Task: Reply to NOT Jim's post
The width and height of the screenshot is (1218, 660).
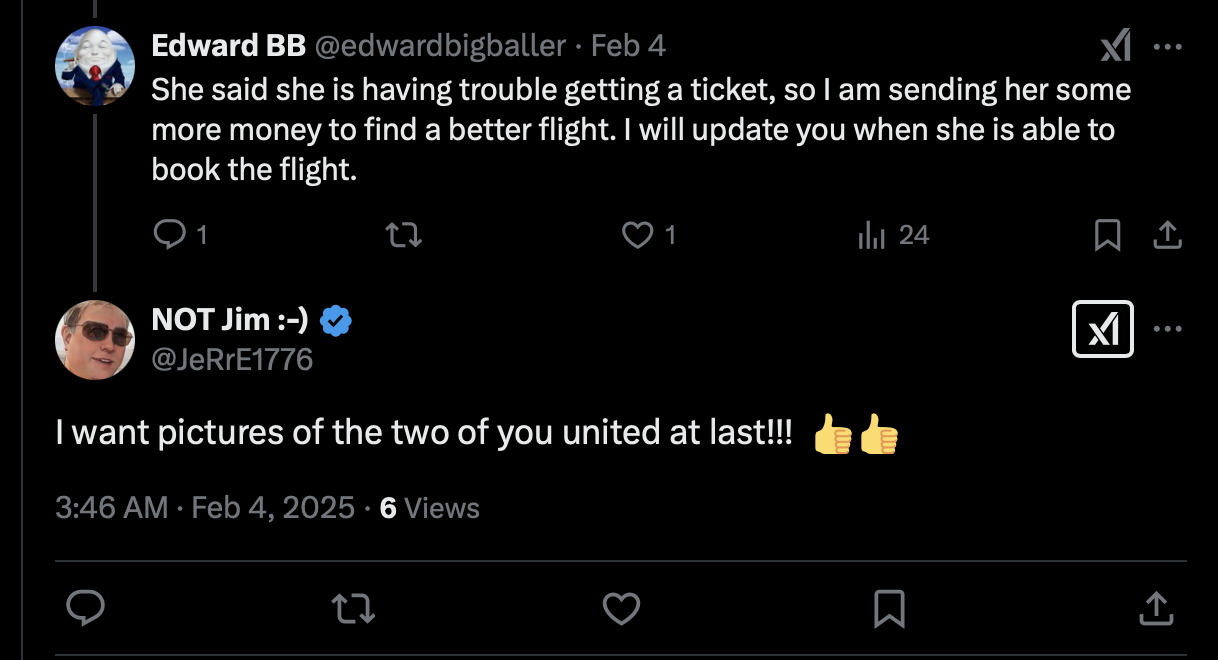Action: [x=87, y=607]
